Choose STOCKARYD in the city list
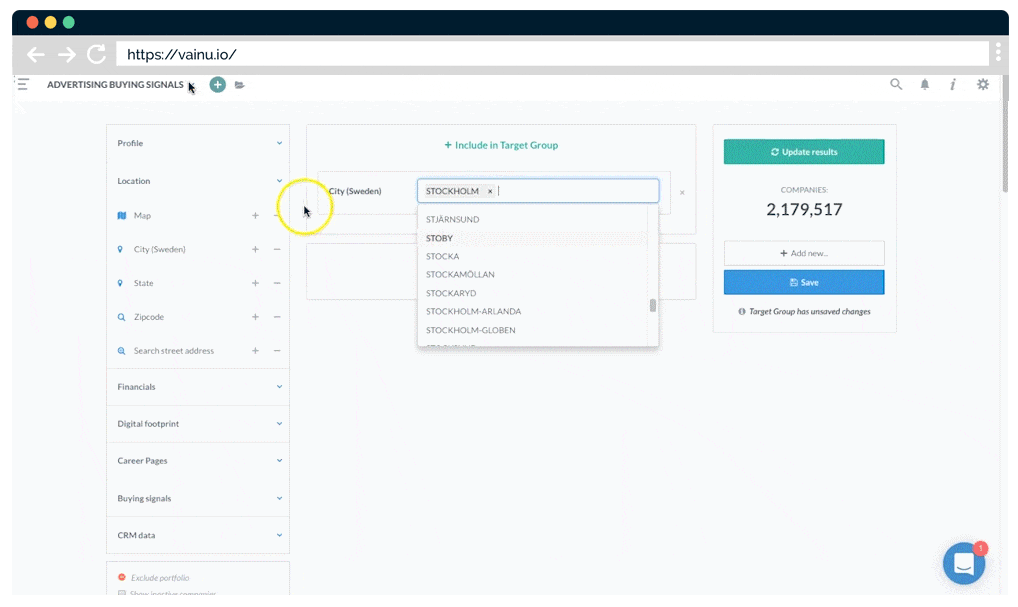 (451, 293)
